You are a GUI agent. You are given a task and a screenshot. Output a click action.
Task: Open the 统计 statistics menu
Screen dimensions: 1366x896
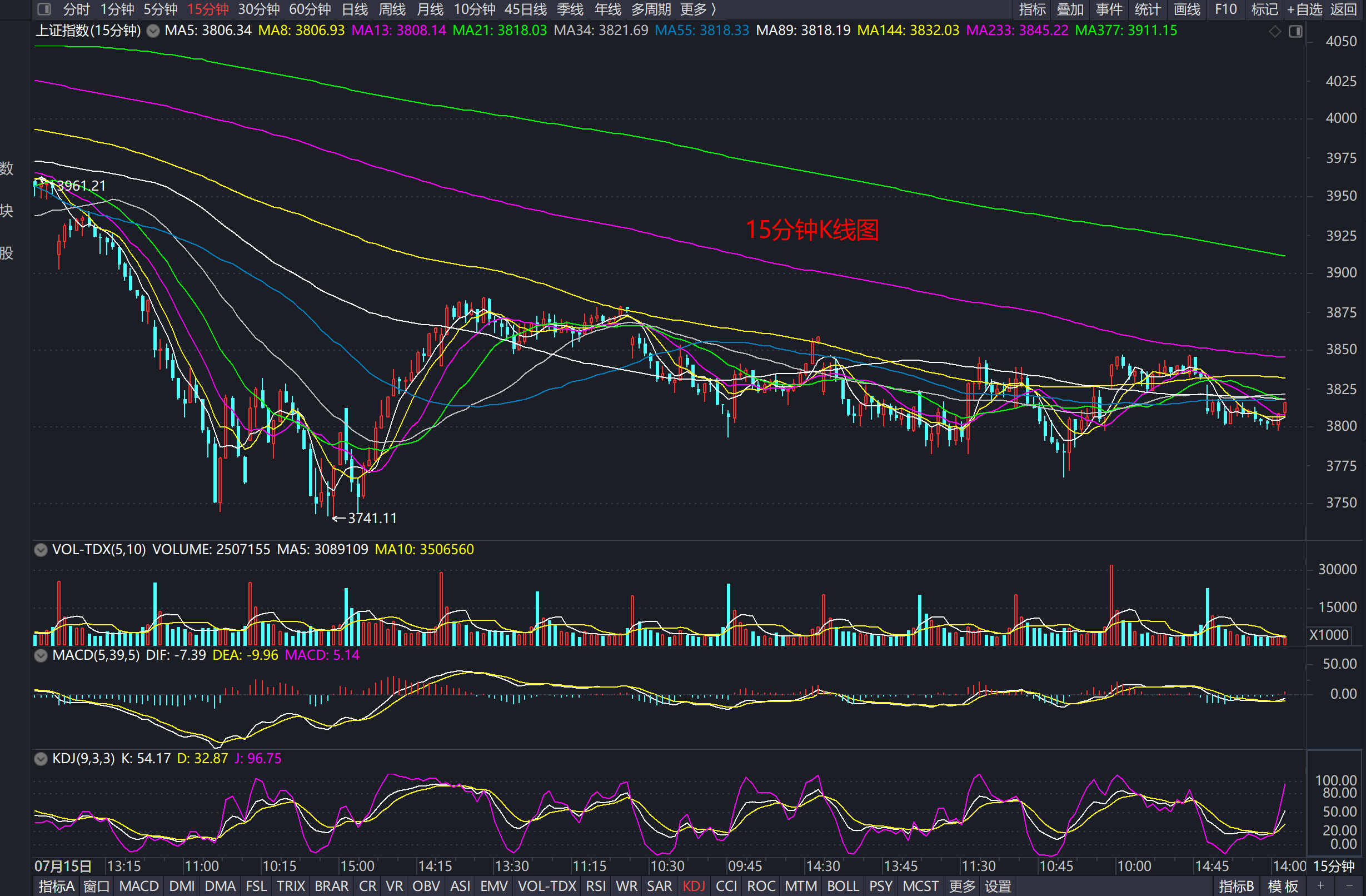[x=1148, y=9]
